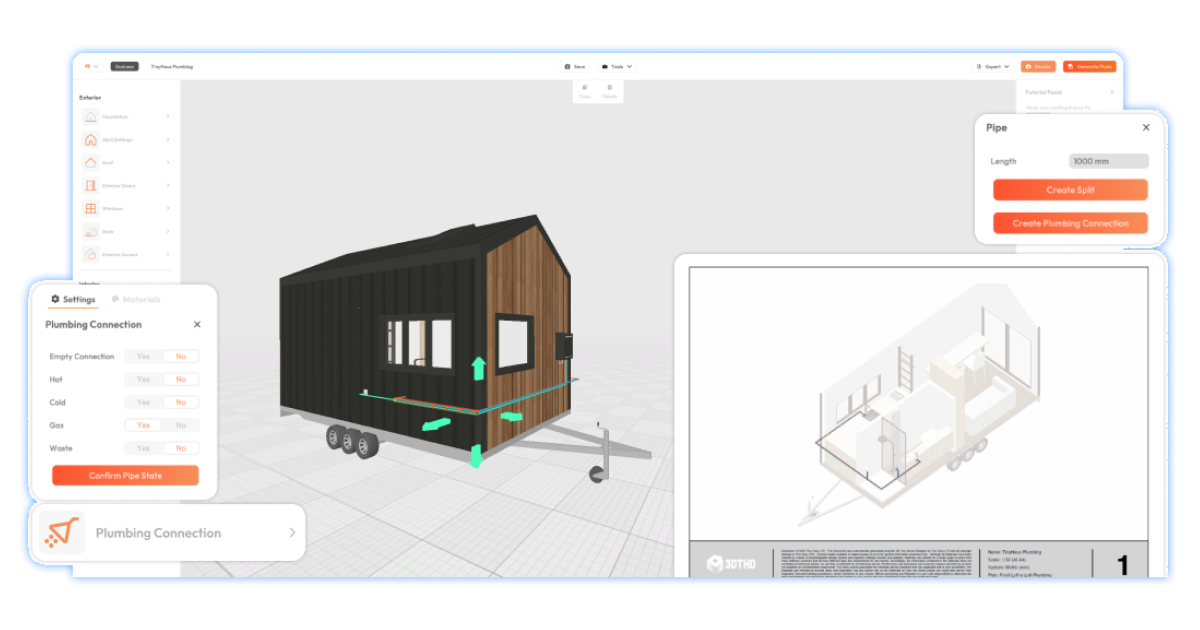Click the pipe Length field showing 1000 mm
The height and width of the screenshot is (630, 1200).
tap(1108, 160)
